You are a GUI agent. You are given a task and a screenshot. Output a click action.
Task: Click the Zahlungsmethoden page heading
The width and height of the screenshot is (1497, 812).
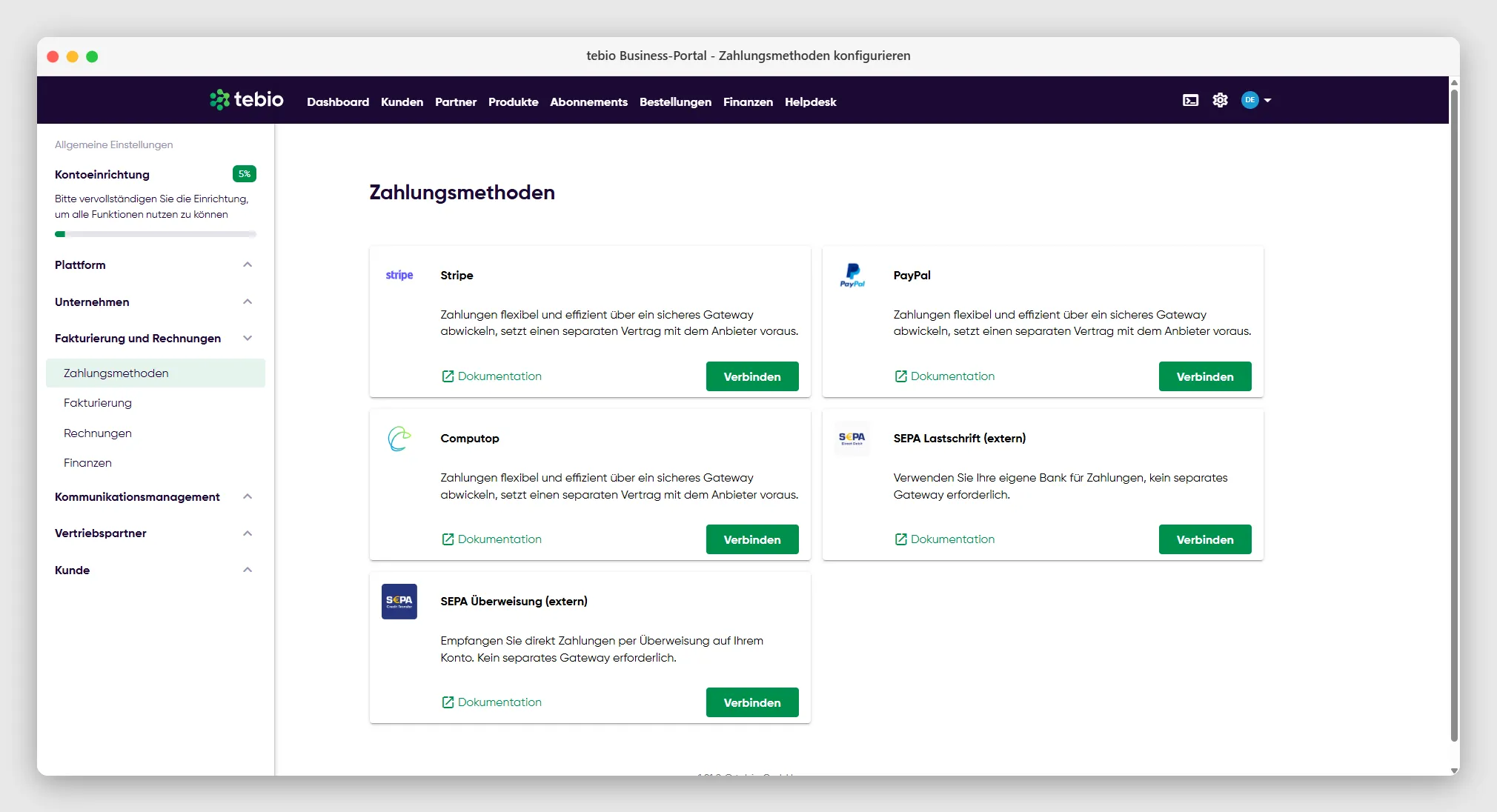coord(462,193)
